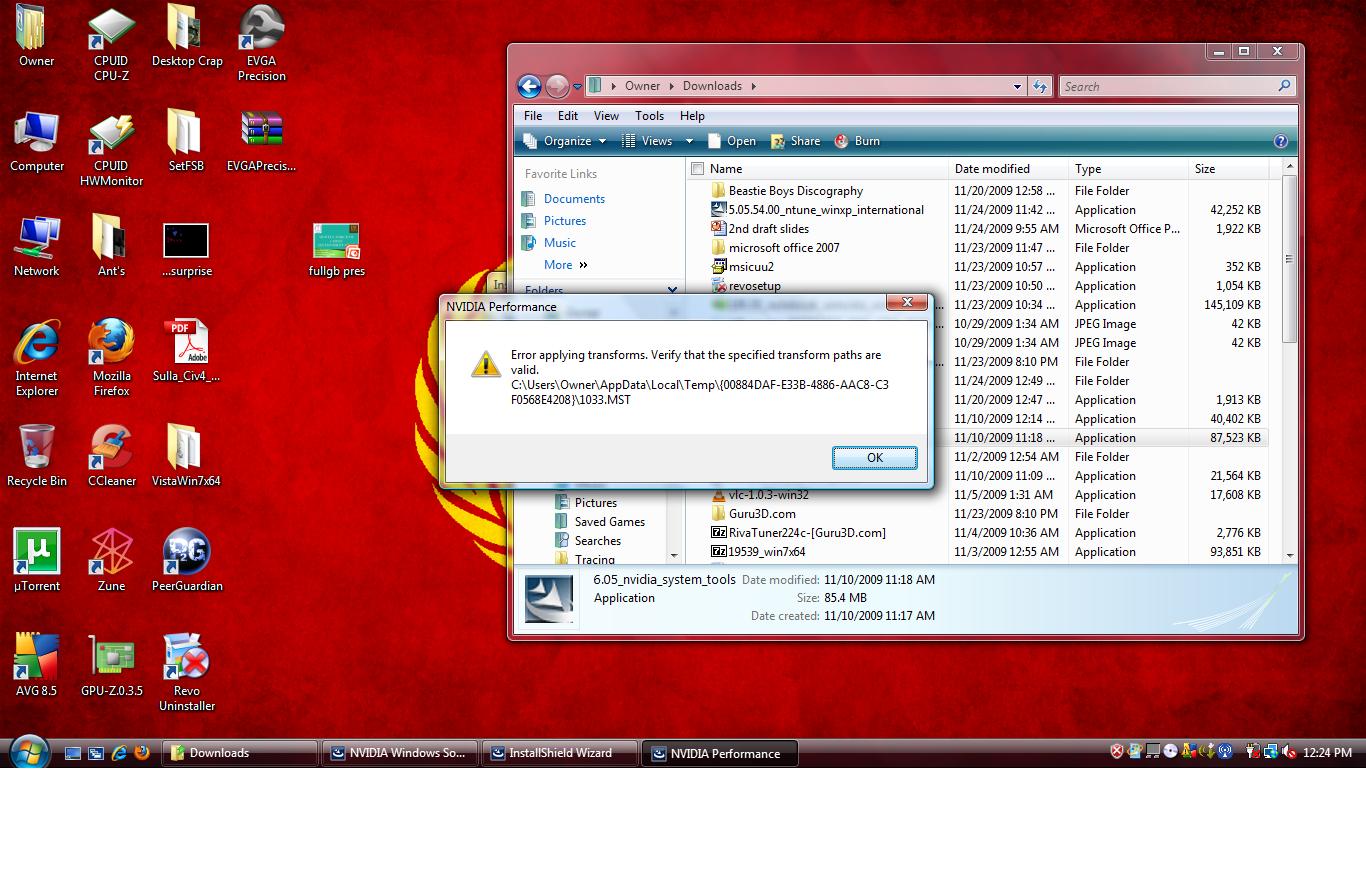
Task: Click OK in the NVIDIA Performance error dialog
Action: point(874,457)
